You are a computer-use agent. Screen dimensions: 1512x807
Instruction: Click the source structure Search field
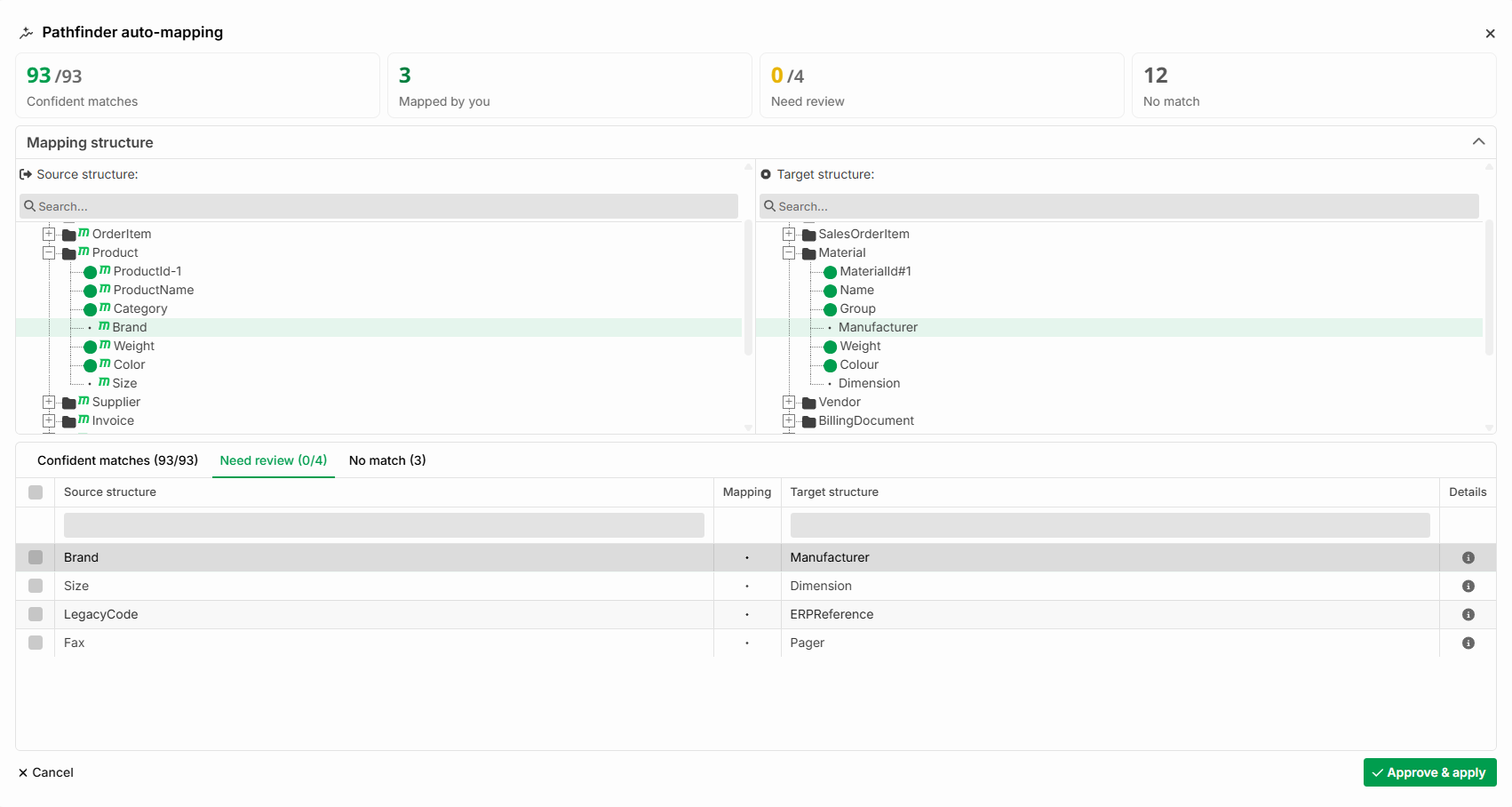[x=379, y=206]
